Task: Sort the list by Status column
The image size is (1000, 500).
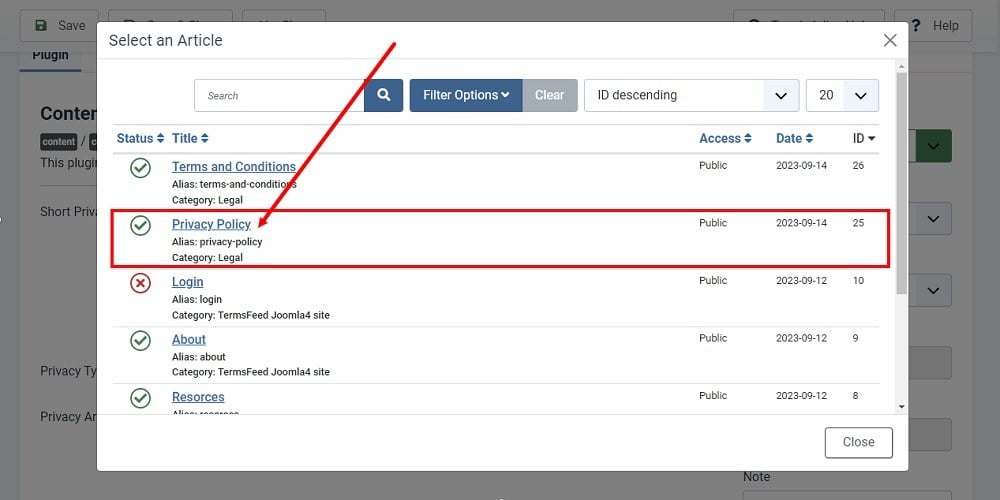Action: click(x=140, y=138)
